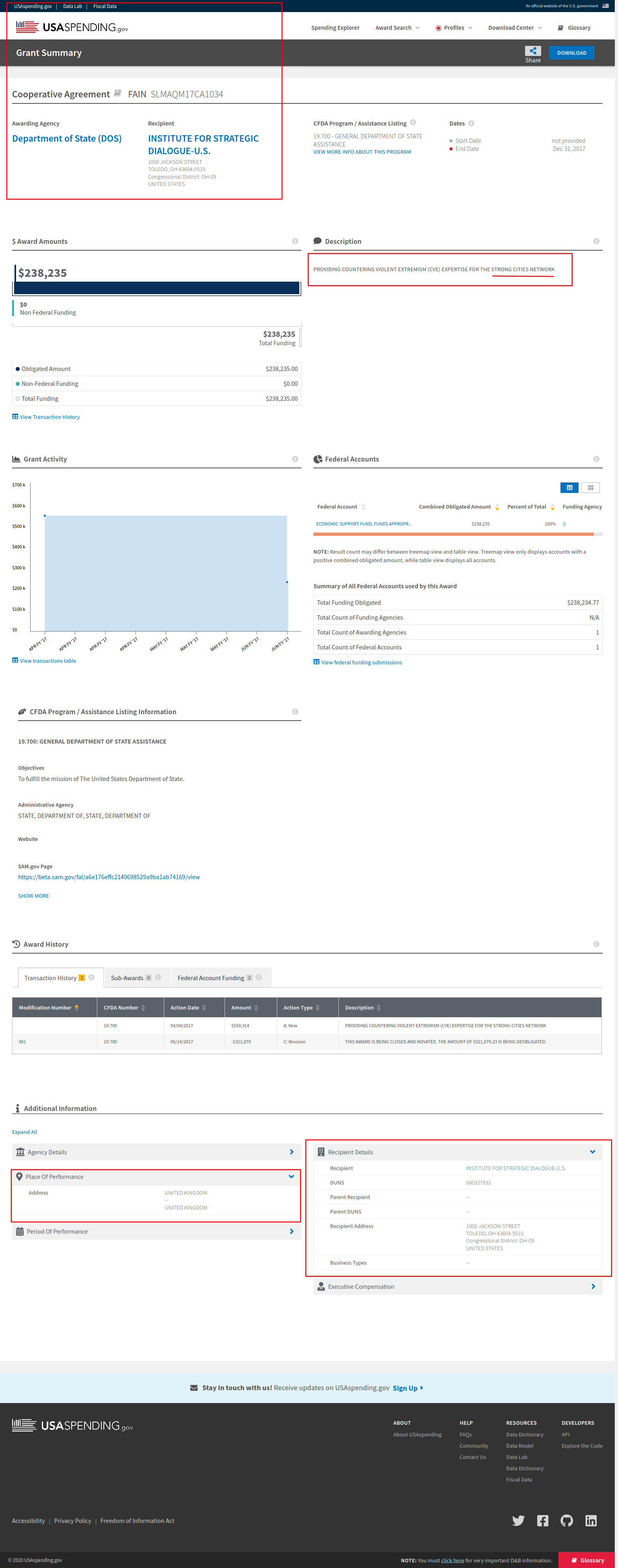This screenshot has height=1568, width=618.
Task: Click the orange Federal Accounts percentage bar
Action: pos(453,534)
